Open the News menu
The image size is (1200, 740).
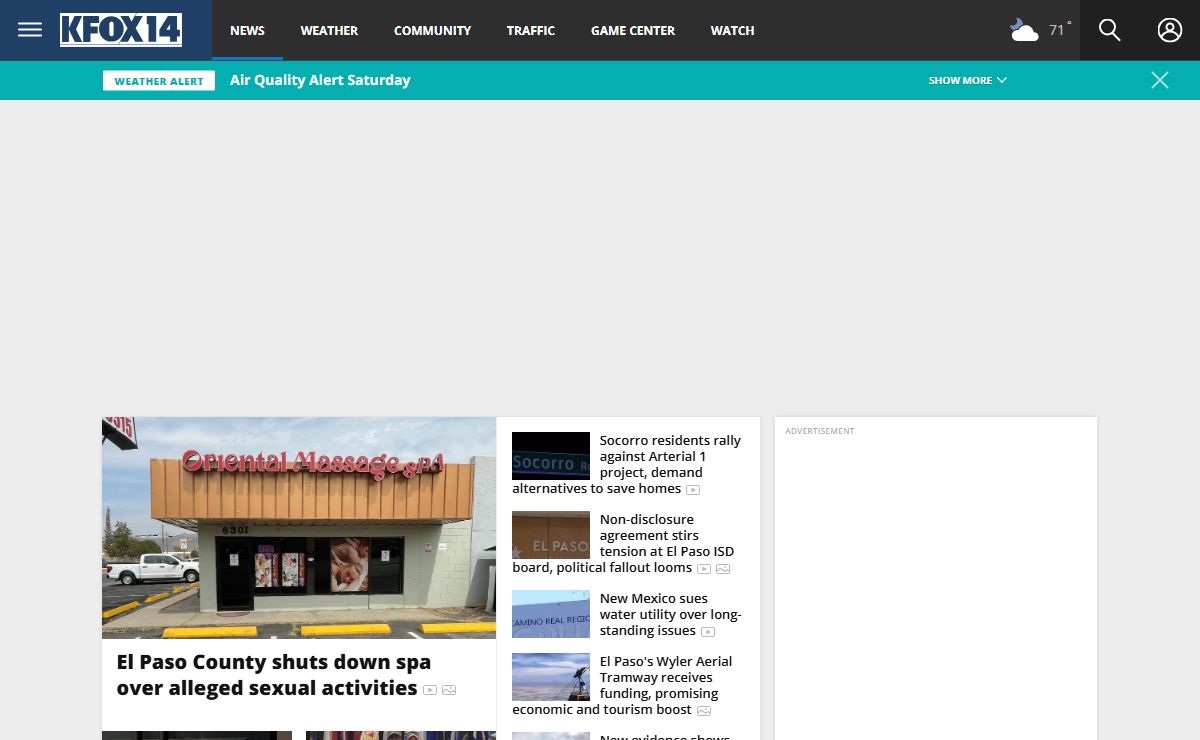[x=247, y=30]
